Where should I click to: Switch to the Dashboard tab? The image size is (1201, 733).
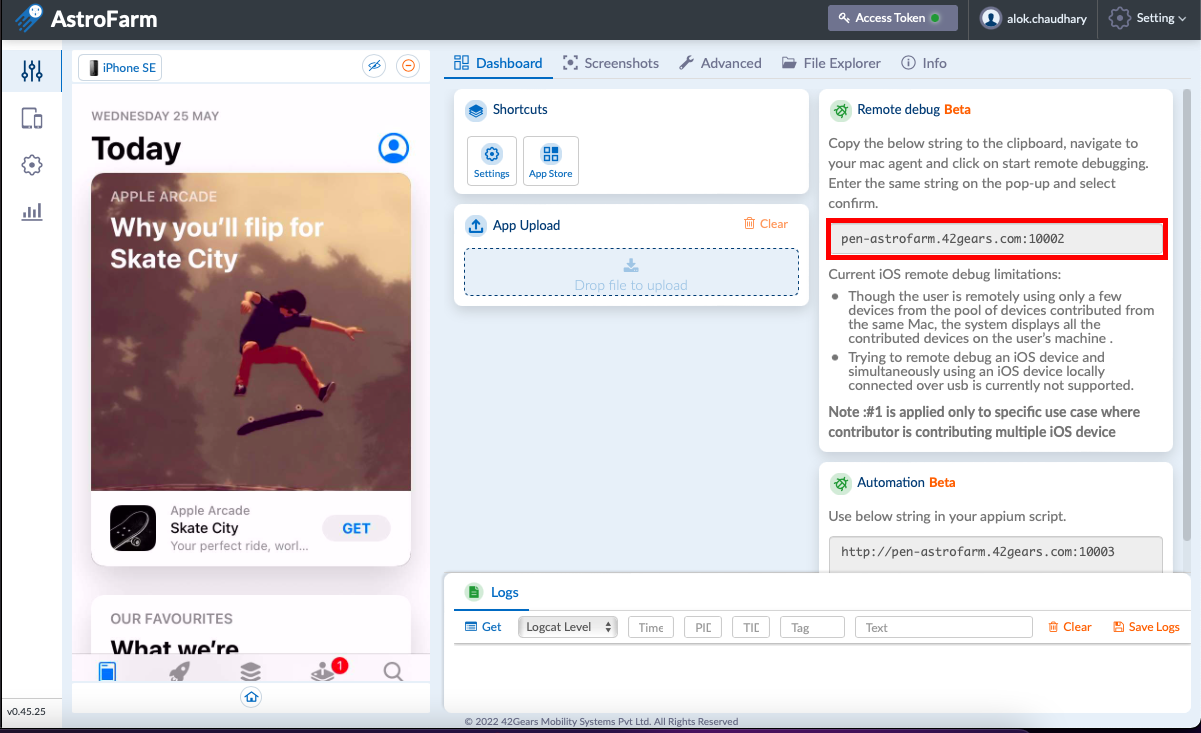(x=498, y=63)
